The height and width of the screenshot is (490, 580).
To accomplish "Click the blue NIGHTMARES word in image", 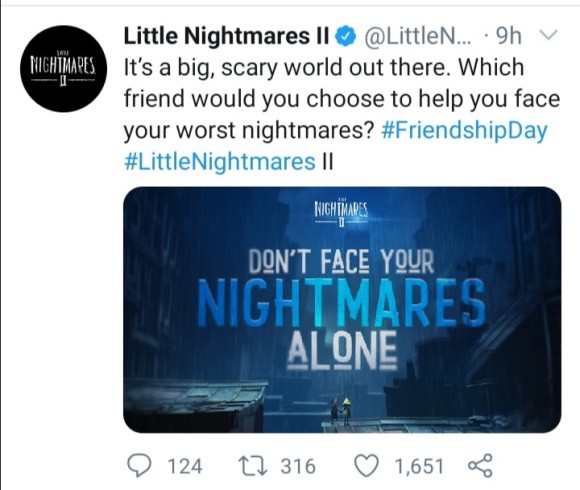I will 341,303.
